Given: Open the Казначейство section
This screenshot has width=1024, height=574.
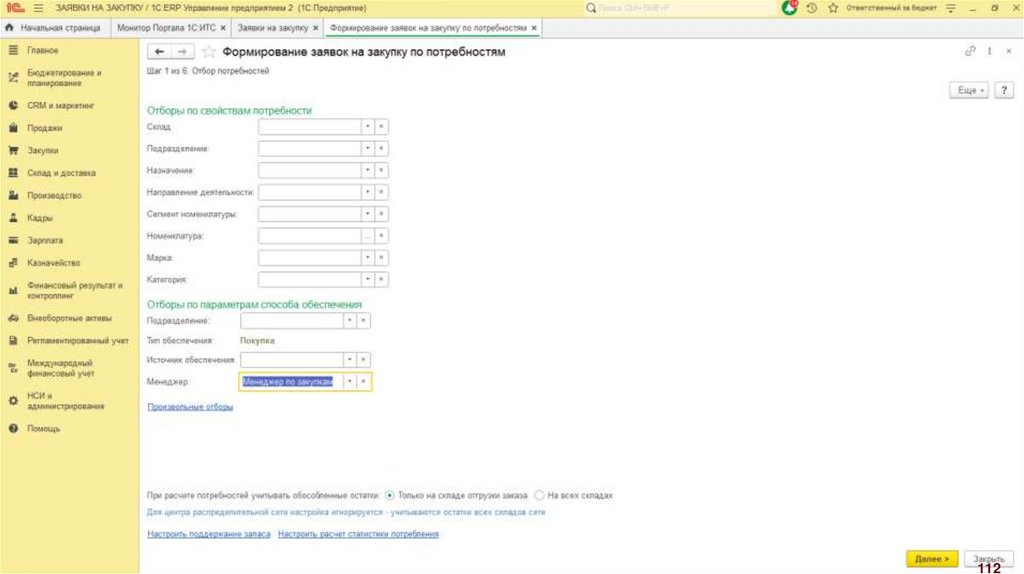Looking at the screenshot, I should tap(54, 263).
